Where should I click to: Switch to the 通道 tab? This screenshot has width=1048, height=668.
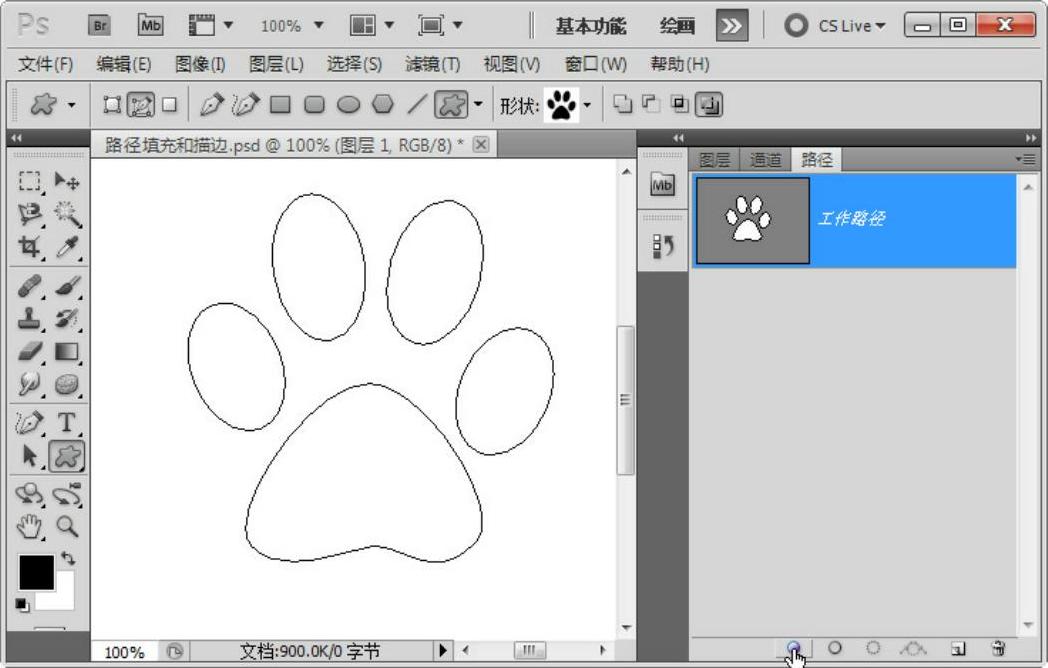pyautogui.click(x=765, y=159)
